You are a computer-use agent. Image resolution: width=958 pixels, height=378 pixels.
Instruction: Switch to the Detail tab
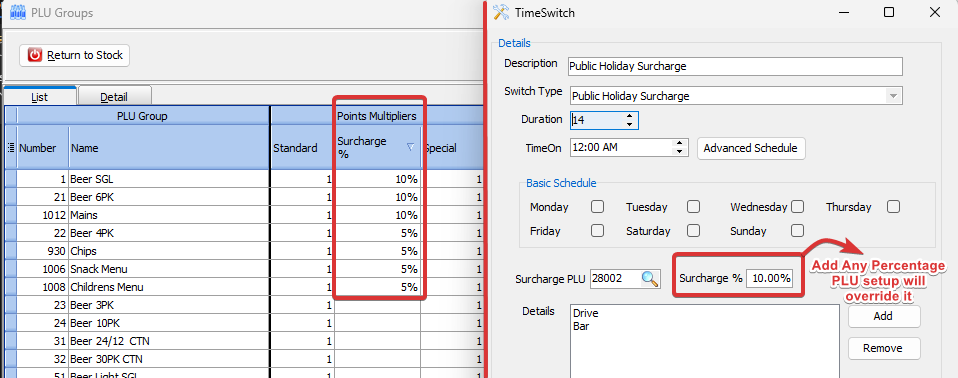pos(114,96)
